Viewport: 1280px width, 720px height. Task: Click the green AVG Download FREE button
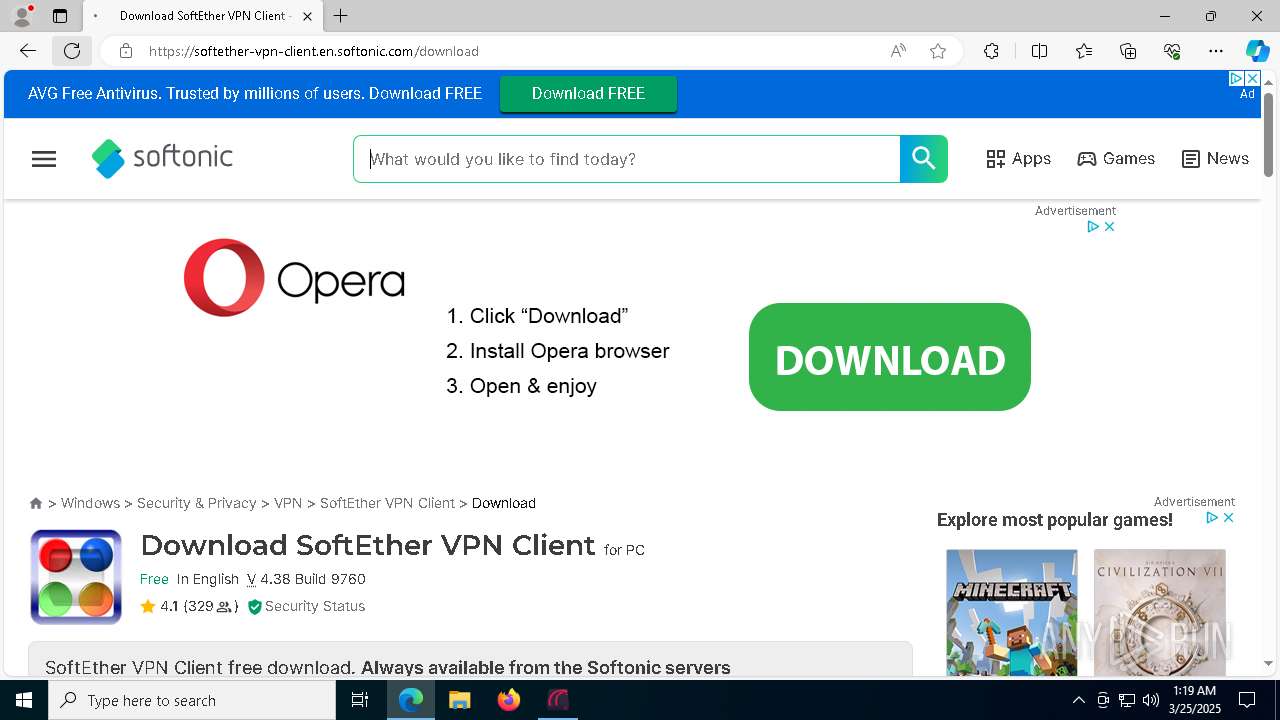coord(588,93)
